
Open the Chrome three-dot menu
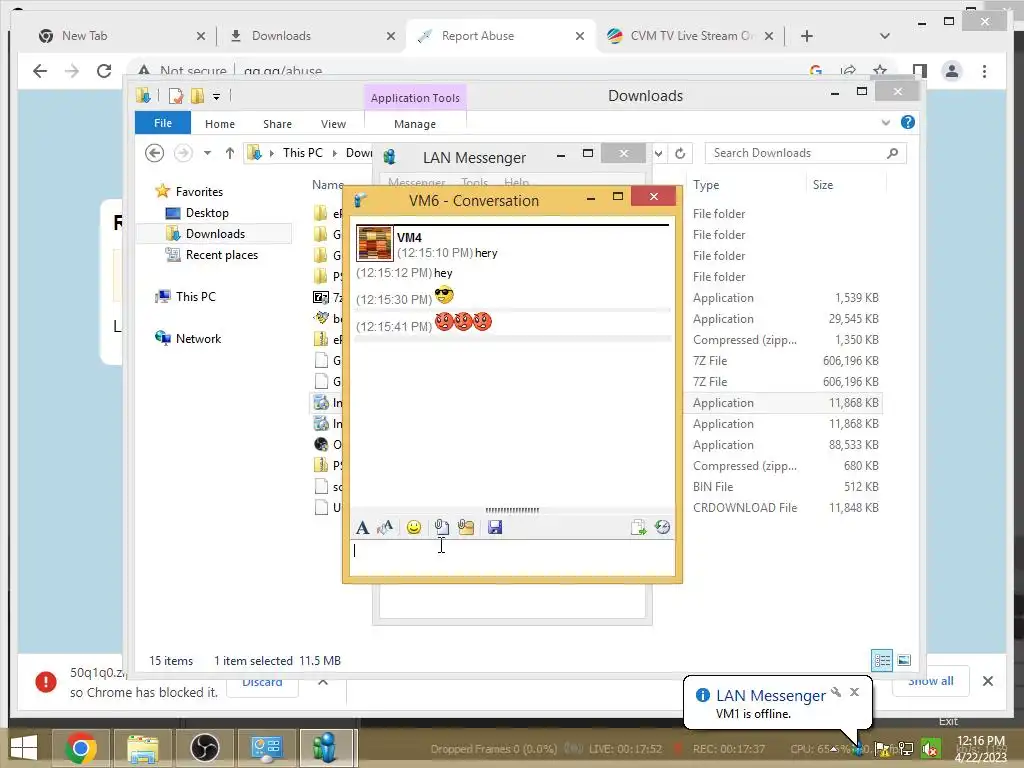(985, 71)
